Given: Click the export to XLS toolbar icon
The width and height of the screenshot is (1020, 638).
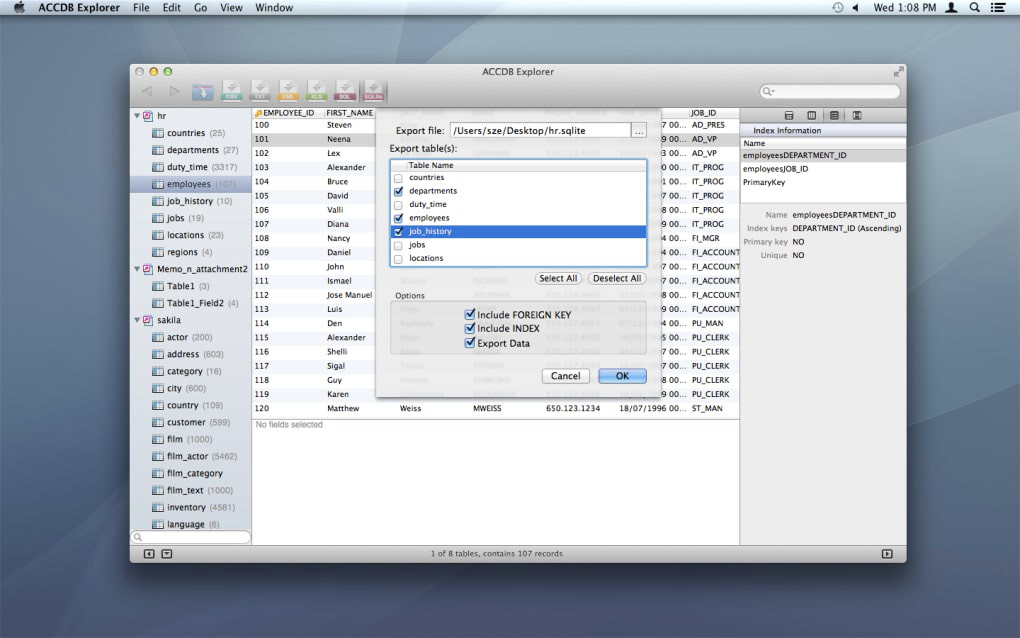Looking at the screenshot, I should click(316, 91).
